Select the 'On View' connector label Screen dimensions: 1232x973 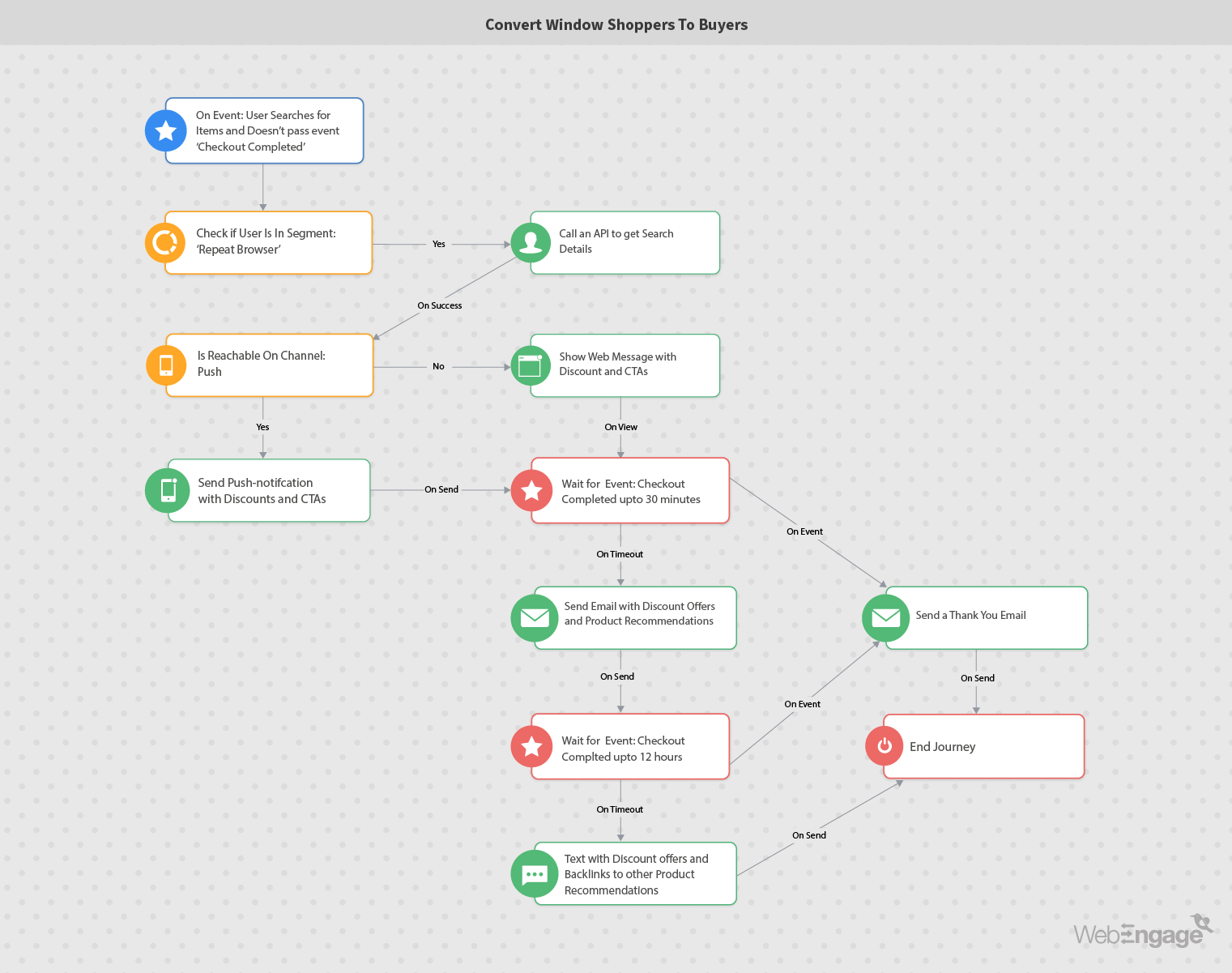620,427
